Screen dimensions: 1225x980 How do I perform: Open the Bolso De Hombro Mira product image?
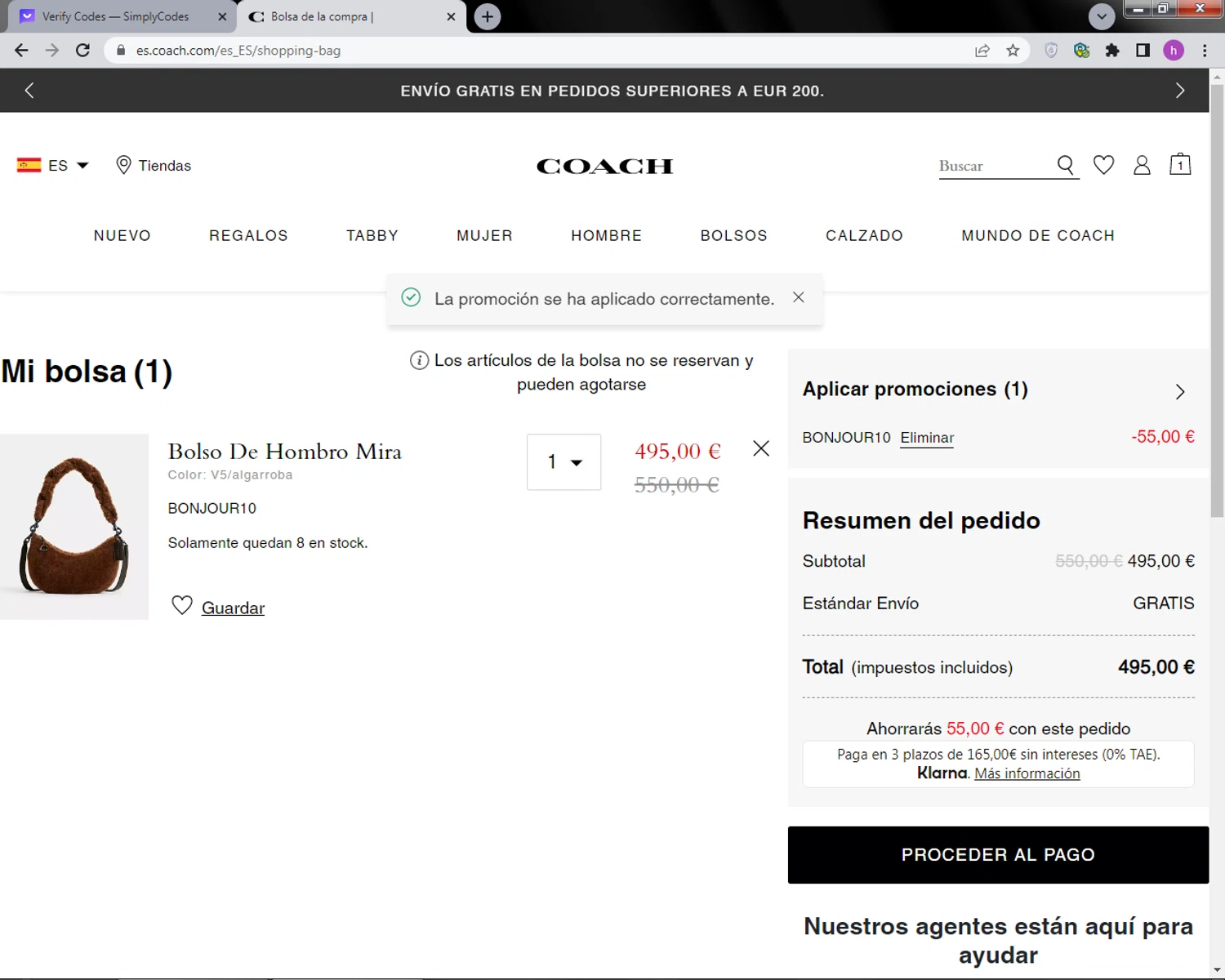74,527
